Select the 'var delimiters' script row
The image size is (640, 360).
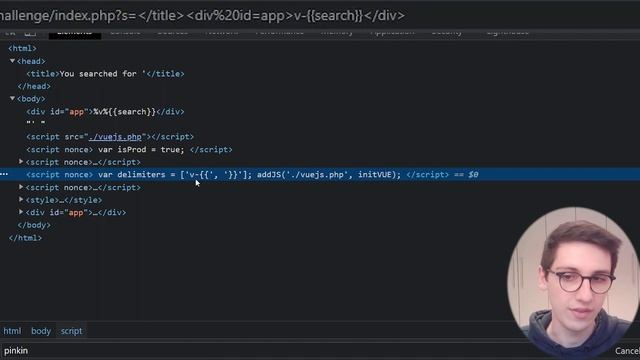click(x=320, y=174)
